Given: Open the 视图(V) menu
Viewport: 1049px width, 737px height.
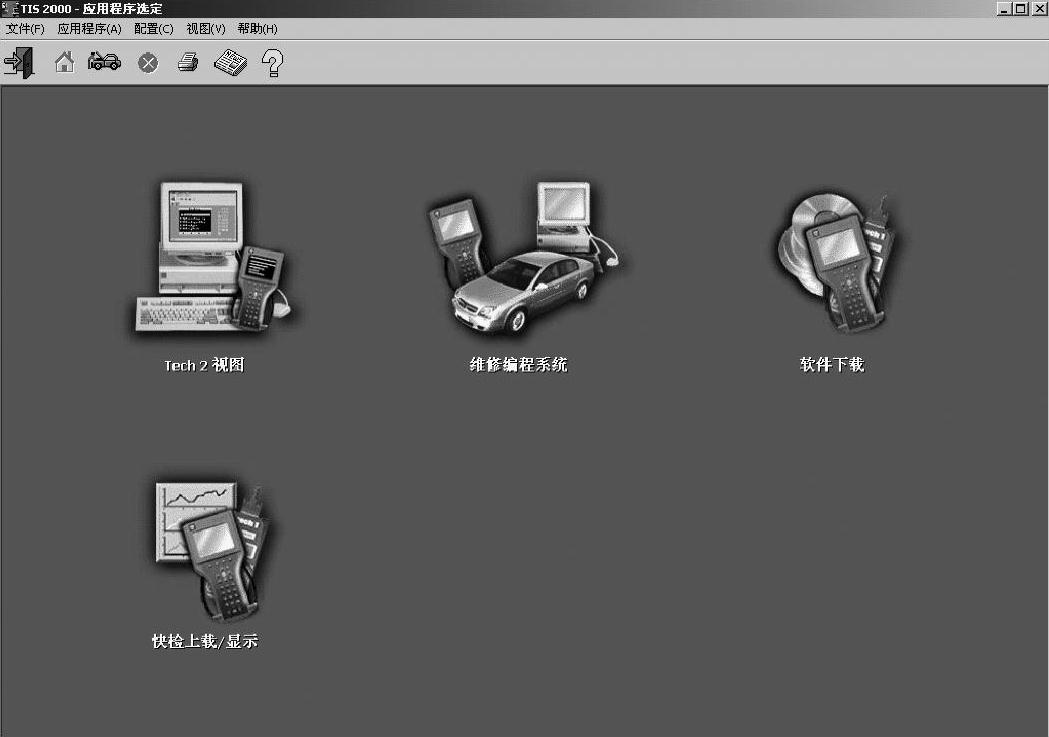Looking at the screenshot, I should pyautogui.click(x=206, y=29).
